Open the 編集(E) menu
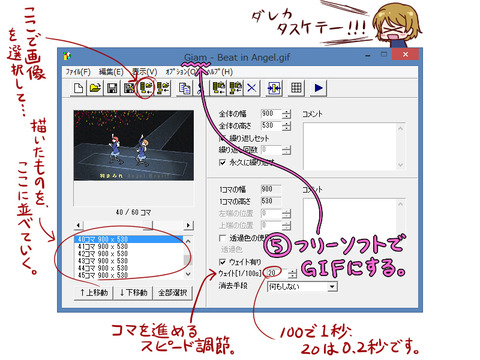The height and width of the screenshot is (360, 480). (111, 72)
